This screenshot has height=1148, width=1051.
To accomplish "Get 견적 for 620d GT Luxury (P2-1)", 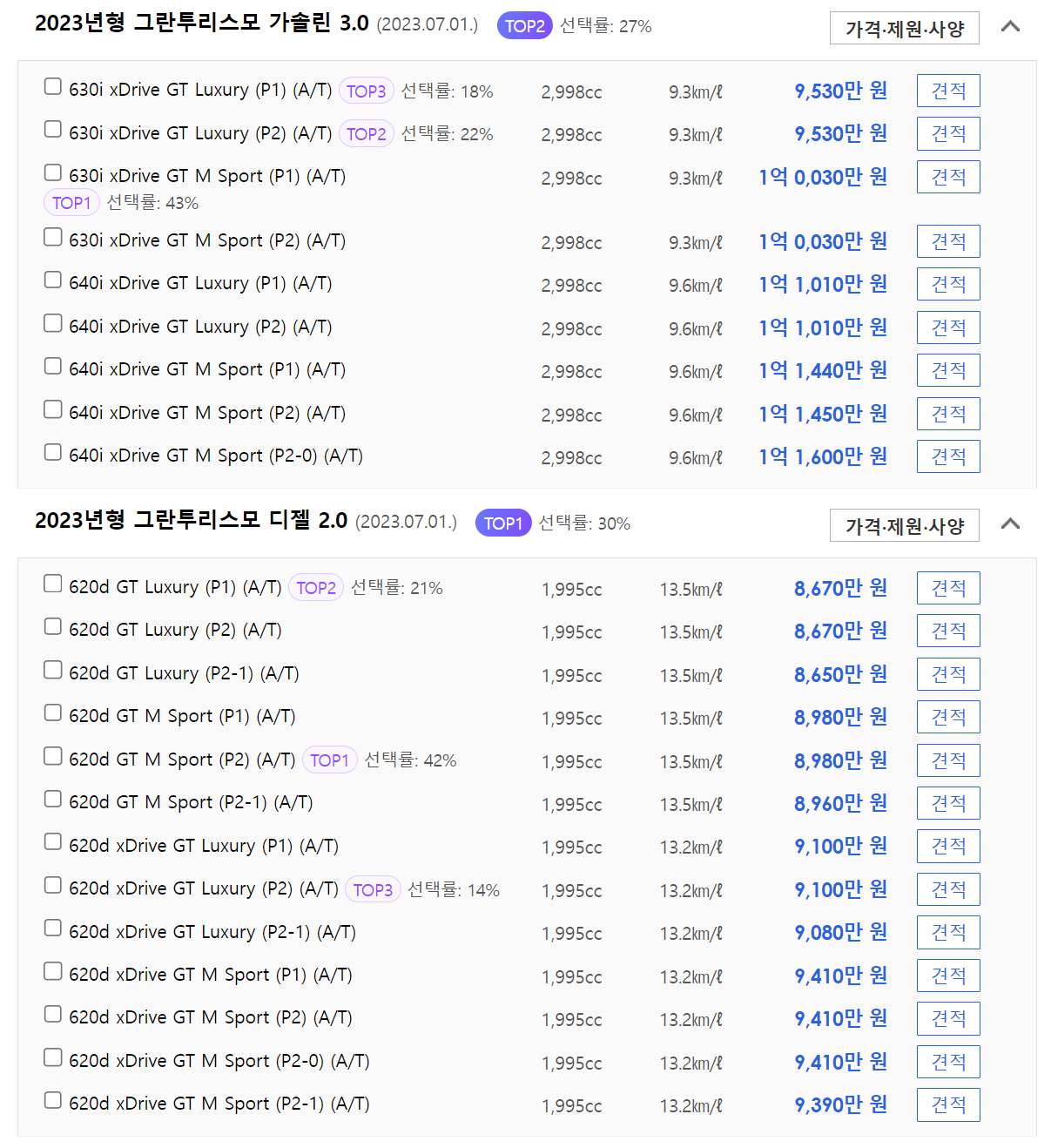I will pos(948,674).
